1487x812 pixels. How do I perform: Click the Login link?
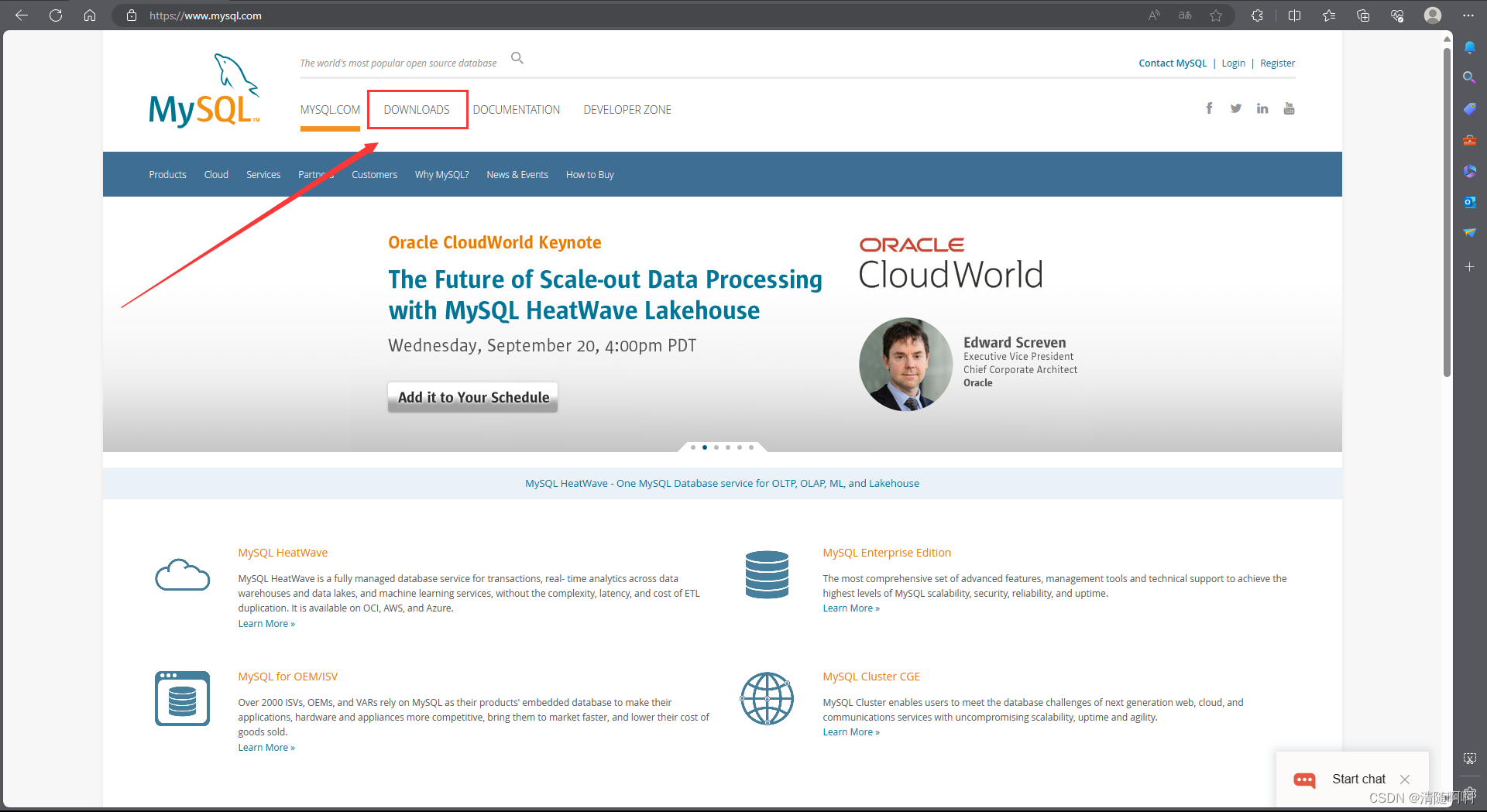click(x=1233, y=63)
